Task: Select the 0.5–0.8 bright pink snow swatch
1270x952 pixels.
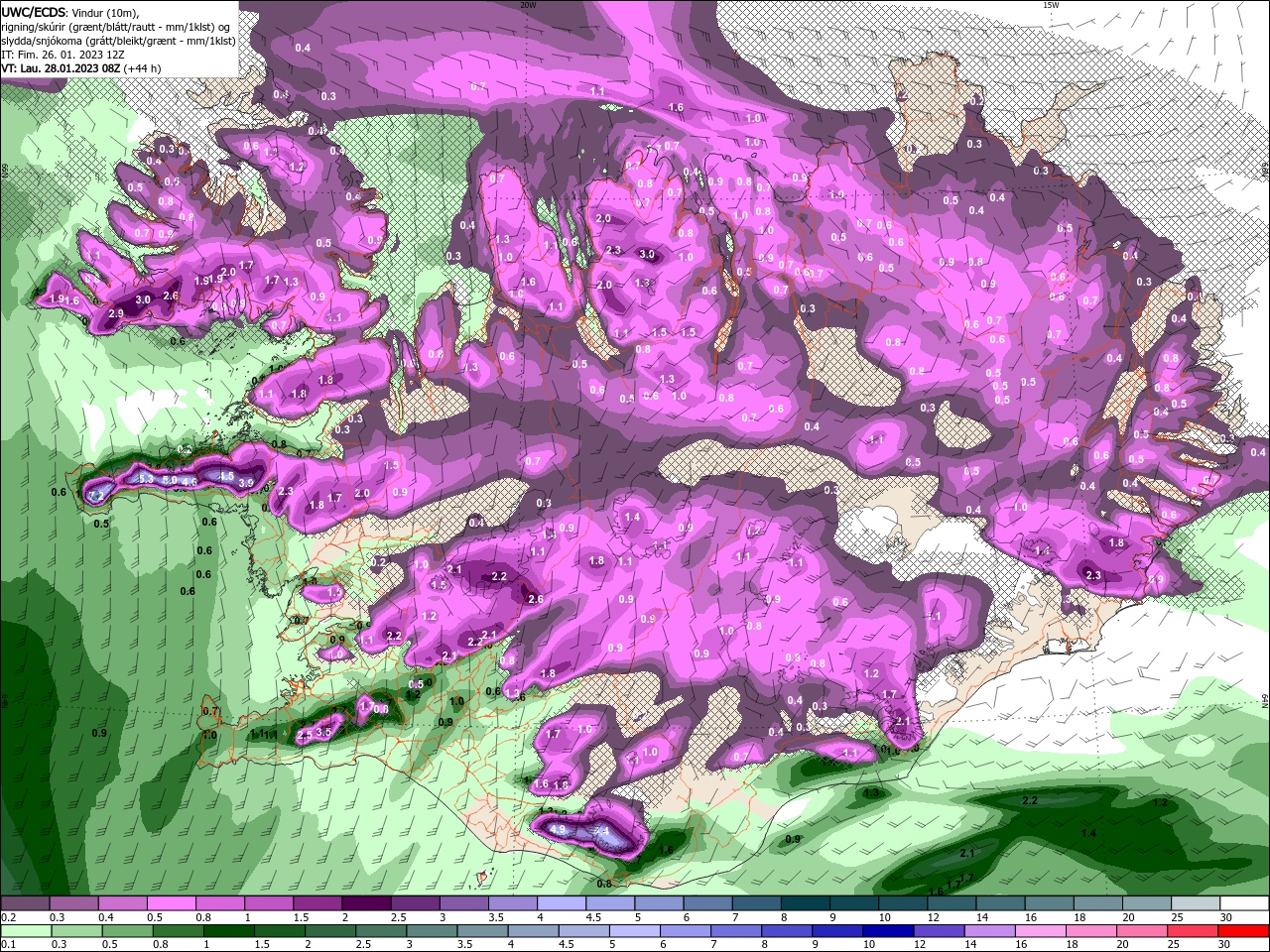Action: pos(171,903)
